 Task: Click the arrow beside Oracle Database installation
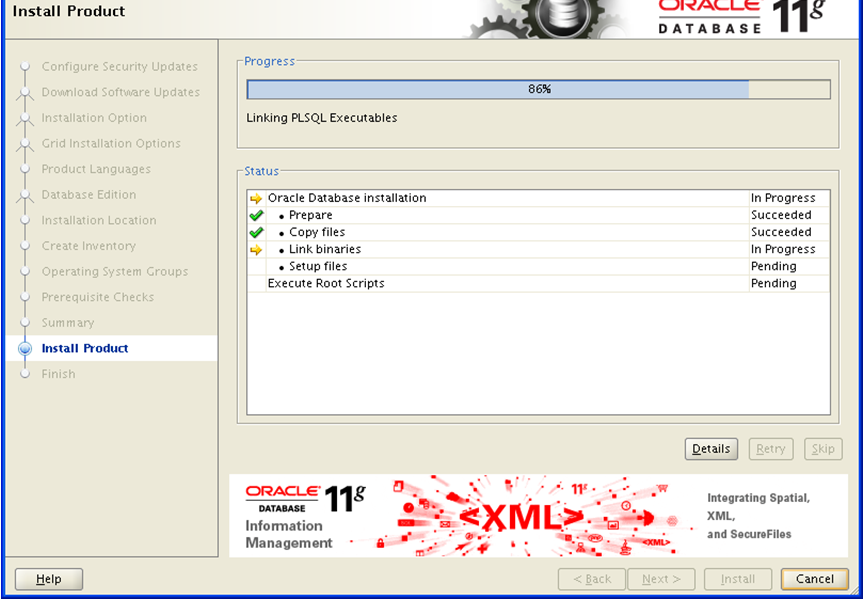256,199
